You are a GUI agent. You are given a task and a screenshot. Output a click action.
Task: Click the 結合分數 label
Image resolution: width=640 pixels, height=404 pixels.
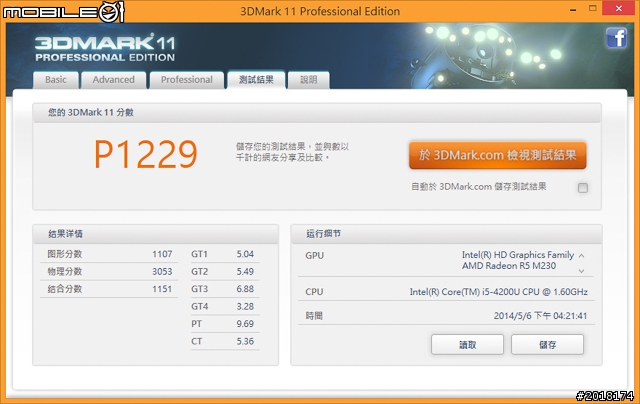pos(64,289)
